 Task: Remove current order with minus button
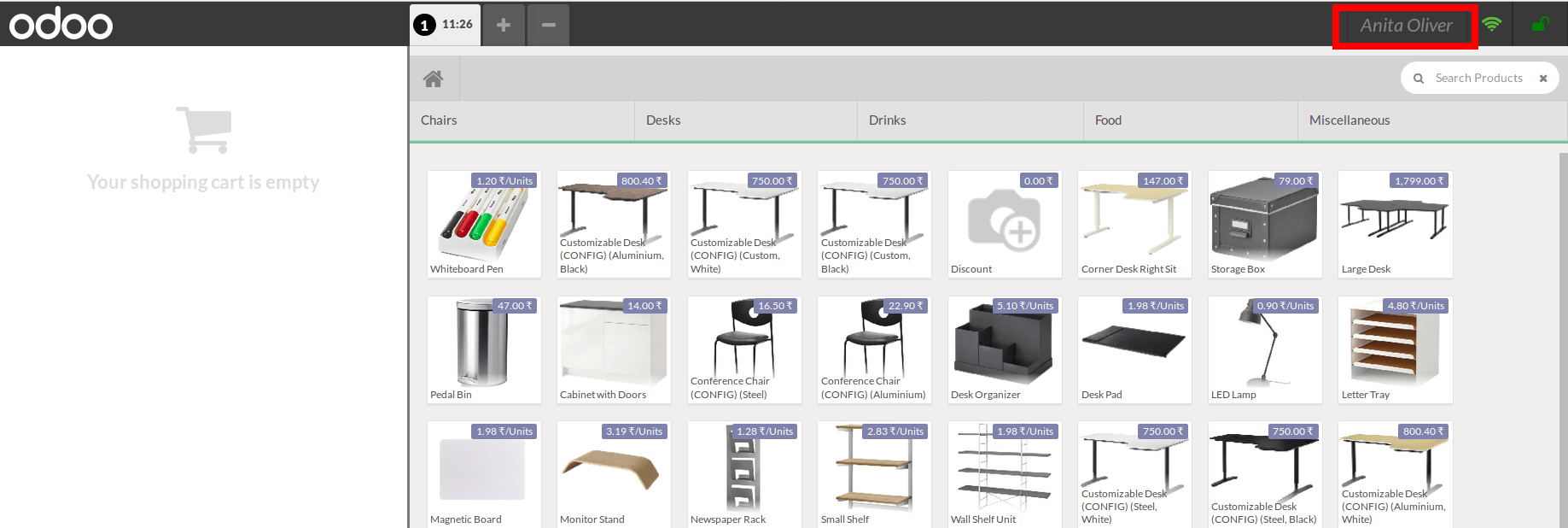(548, 25)
